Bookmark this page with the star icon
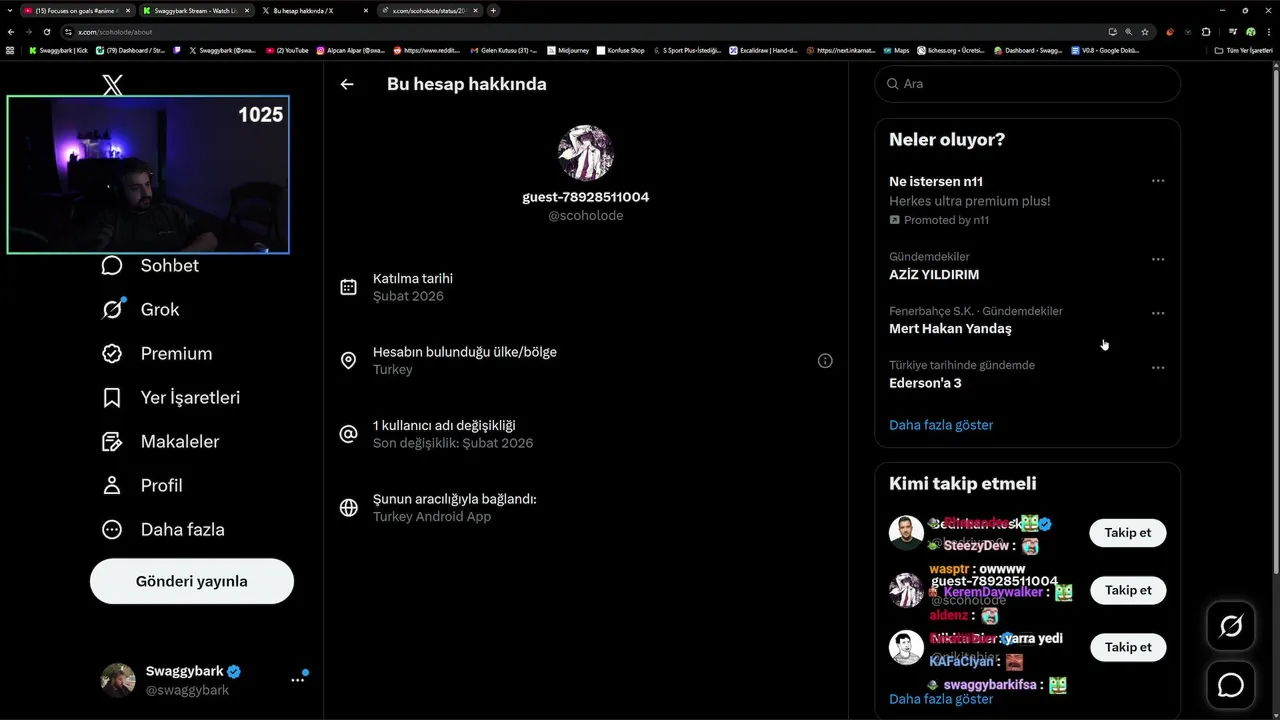Image resolution: width=1280 pixels, height=720 pixels. [x=1145, y=31]
